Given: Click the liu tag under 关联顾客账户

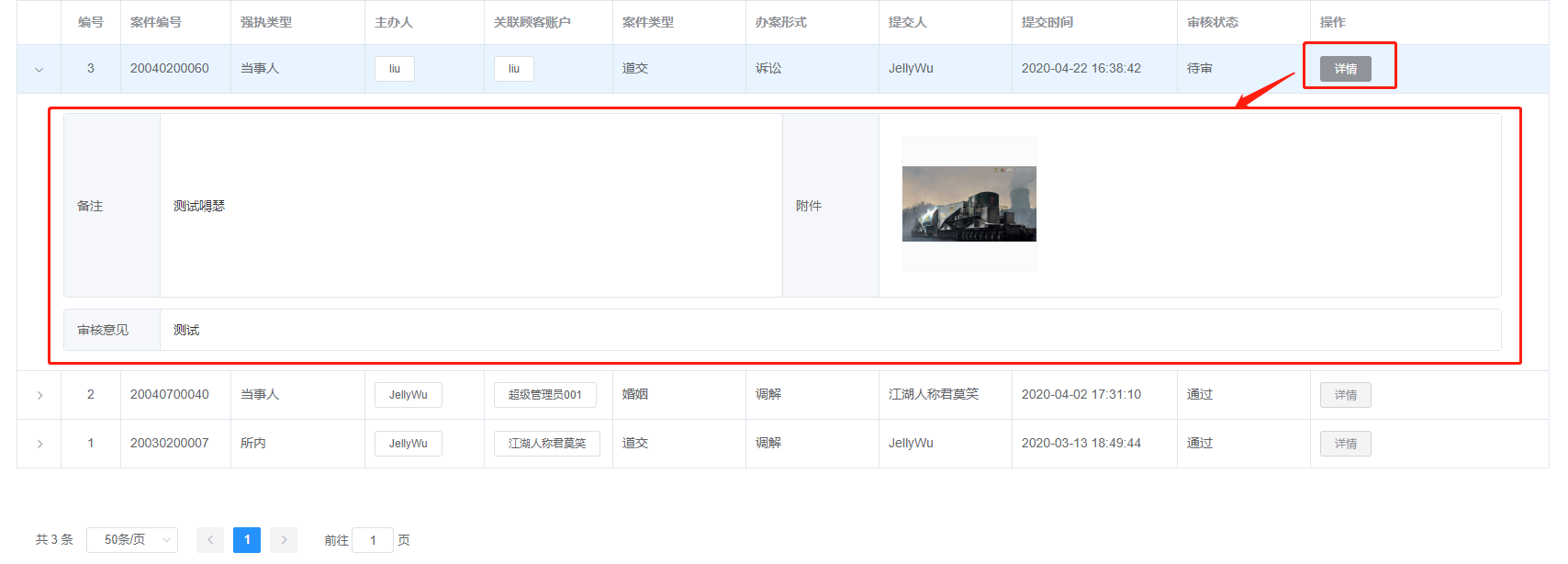Looking at the screenshot, I should point(514,69).
